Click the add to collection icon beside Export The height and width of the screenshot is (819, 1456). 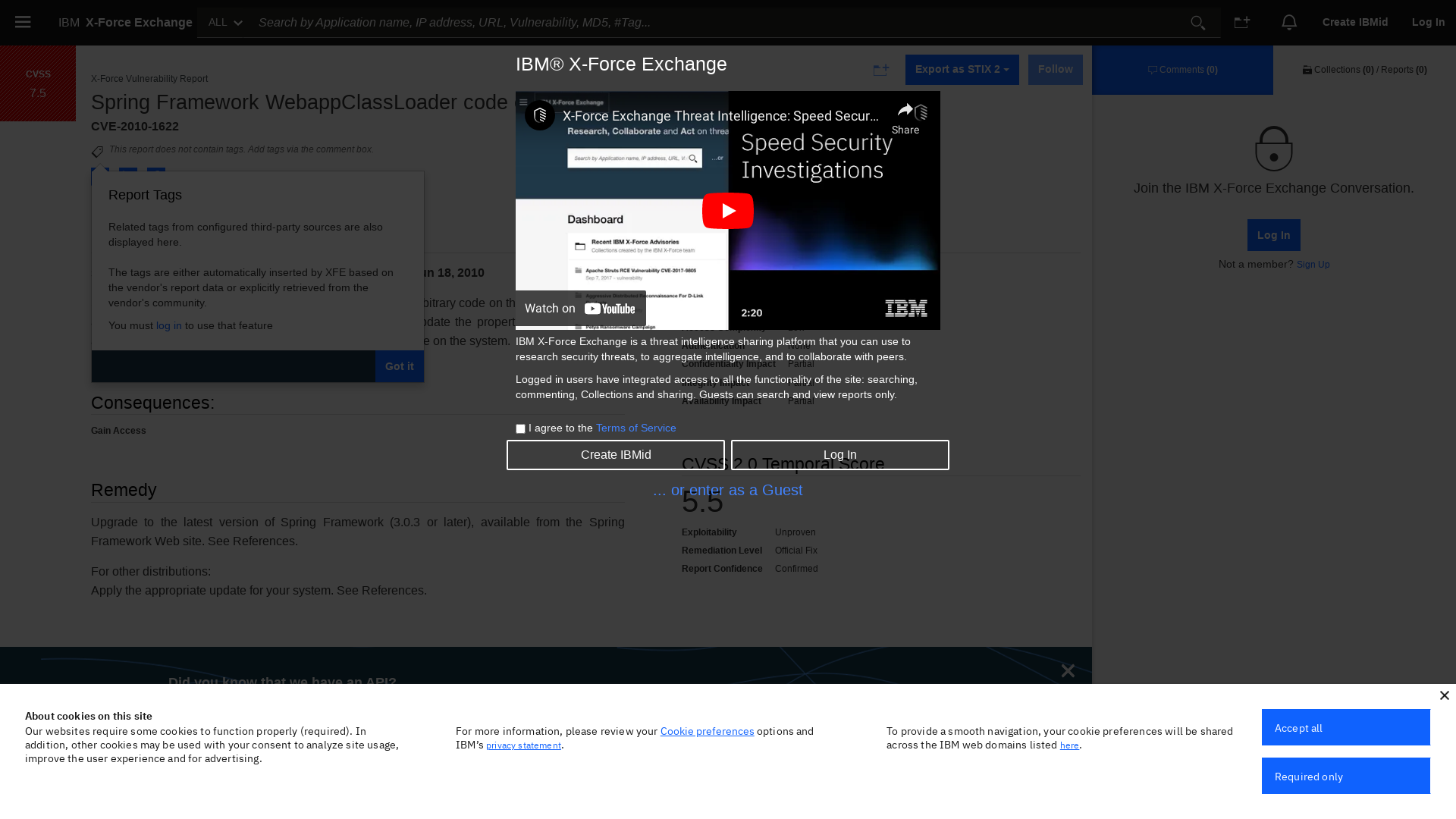(881, 69)
